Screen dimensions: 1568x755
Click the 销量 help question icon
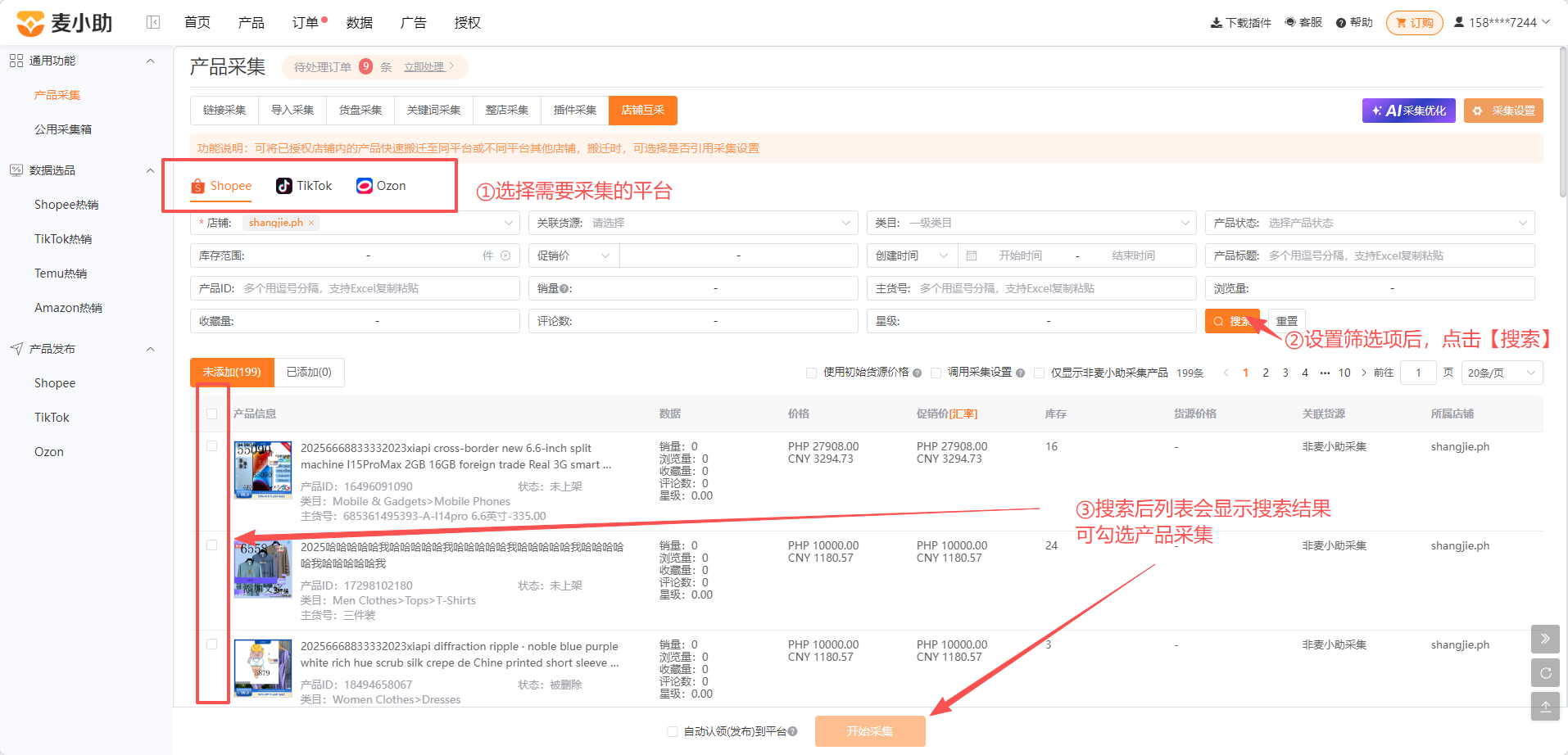coord(566,289)
